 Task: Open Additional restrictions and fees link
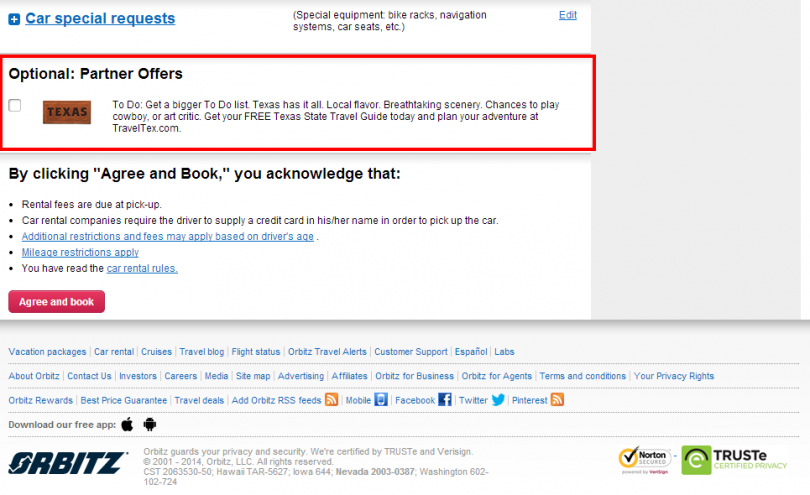(167, 237)
